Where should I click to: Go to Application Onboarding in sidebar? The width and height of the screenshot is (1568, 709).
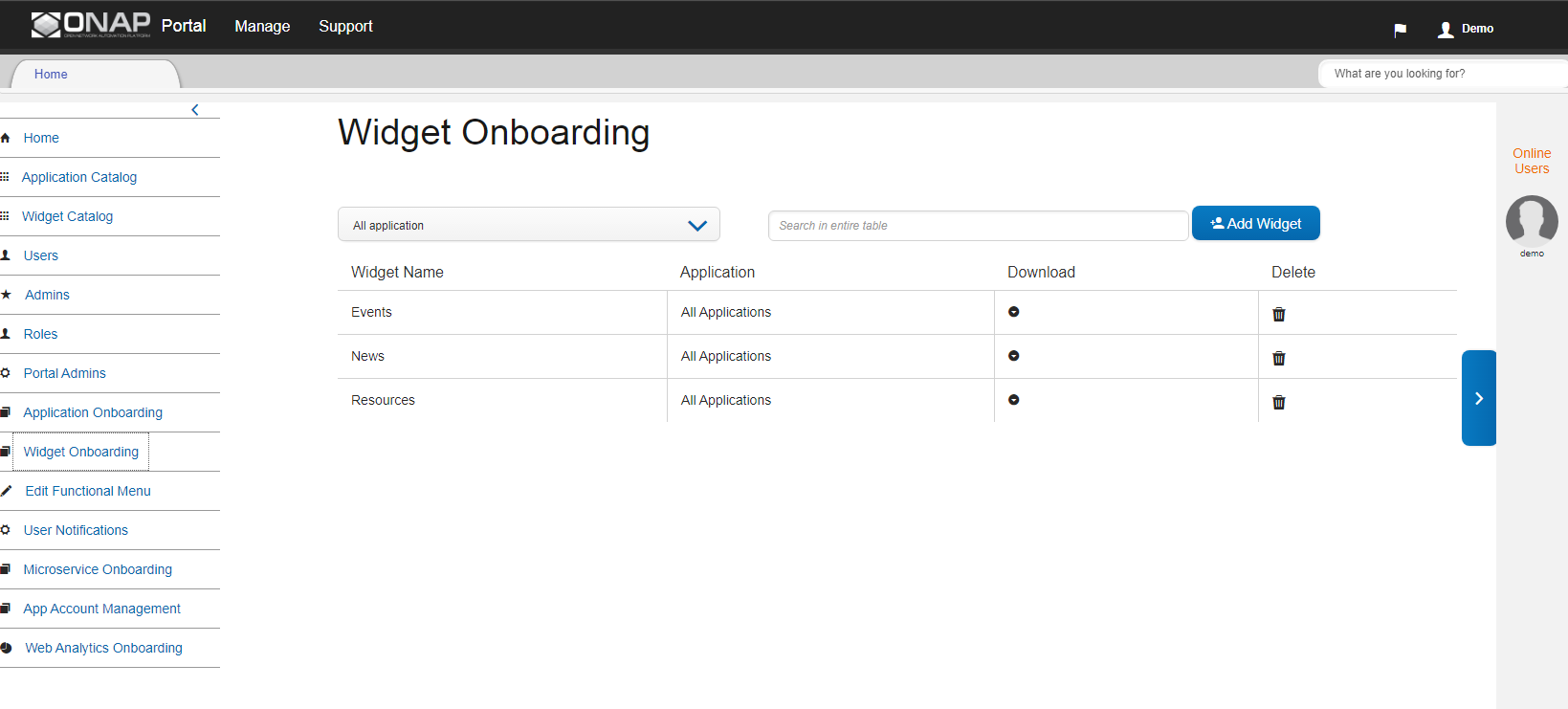coord(93,412)
